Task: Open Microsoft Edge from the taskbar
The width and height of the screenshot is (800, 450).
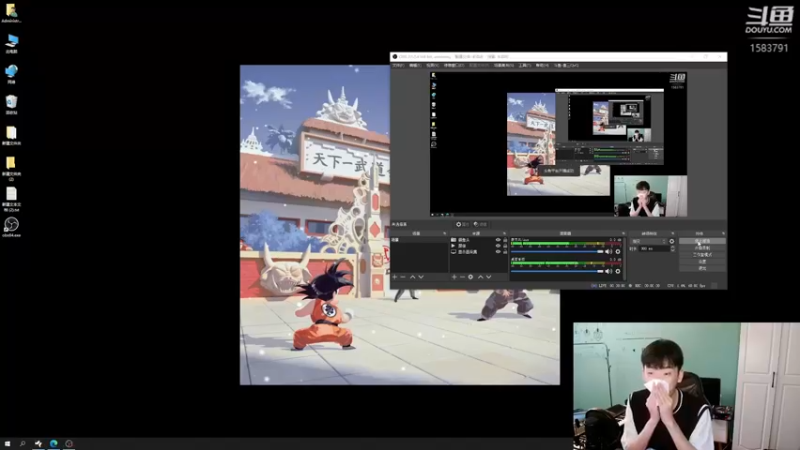Action: point(54,444)
